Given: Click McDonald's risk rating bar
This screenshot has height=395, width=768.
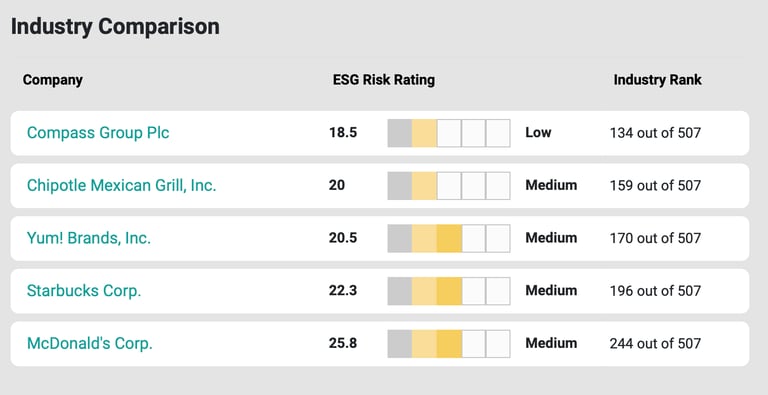Looking at the screenshot, I should coord(449,344).
